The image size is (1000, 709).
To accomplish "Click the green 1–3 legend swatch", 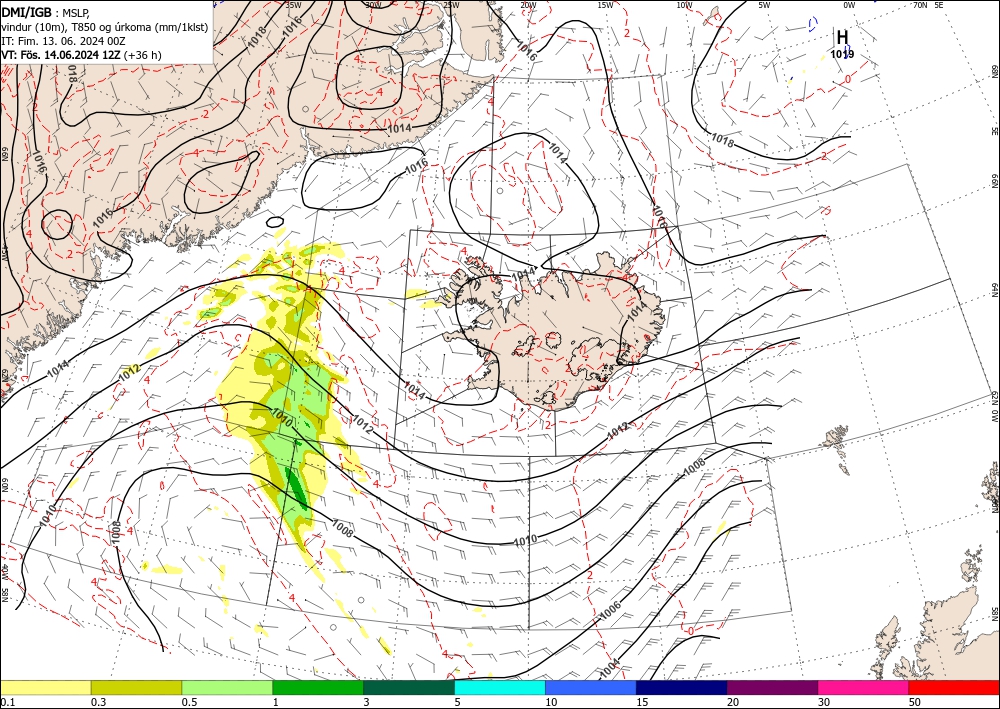I will click(x=318, y=687).
